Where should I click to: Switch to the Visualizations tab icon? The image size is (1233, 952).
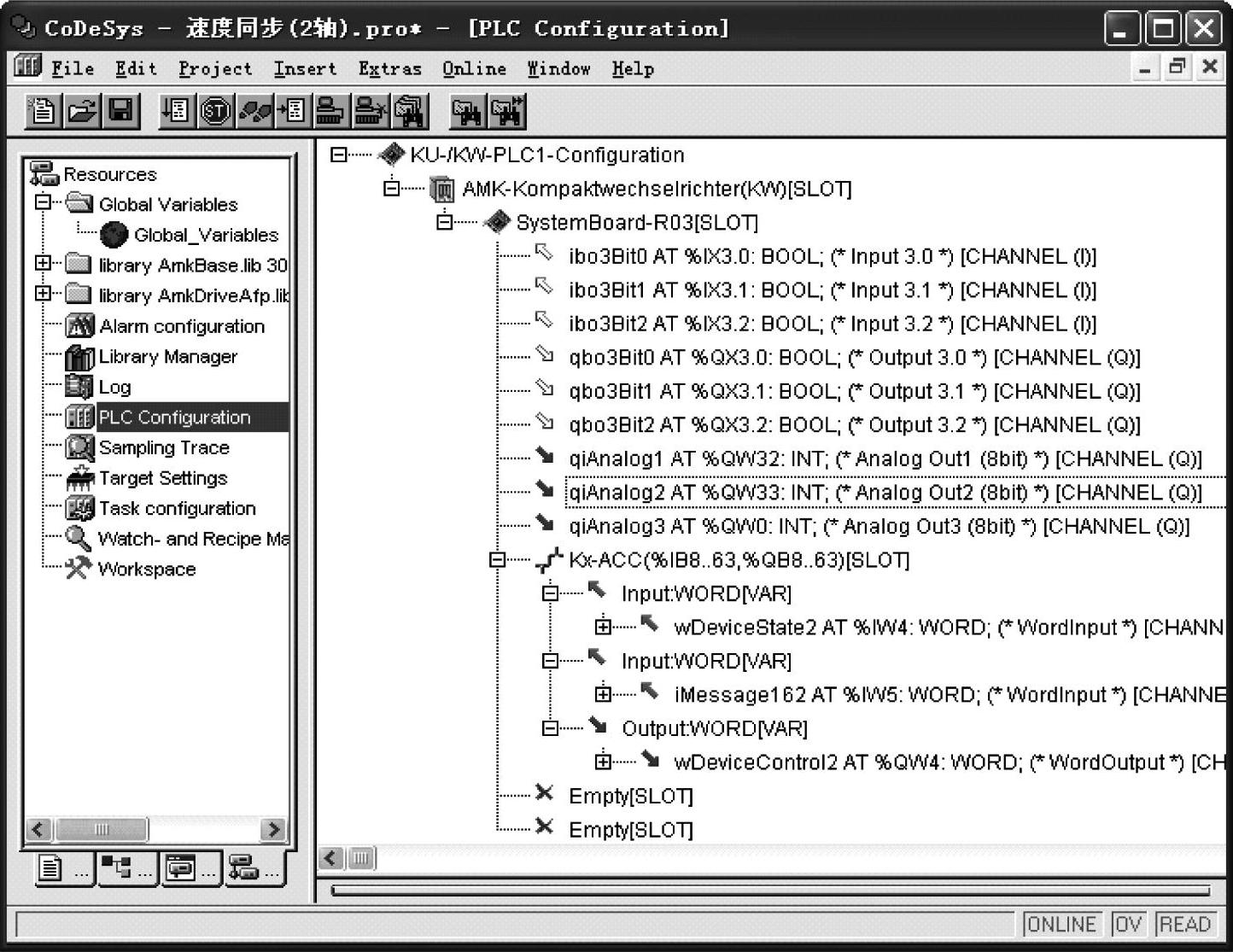click(190, 868)
